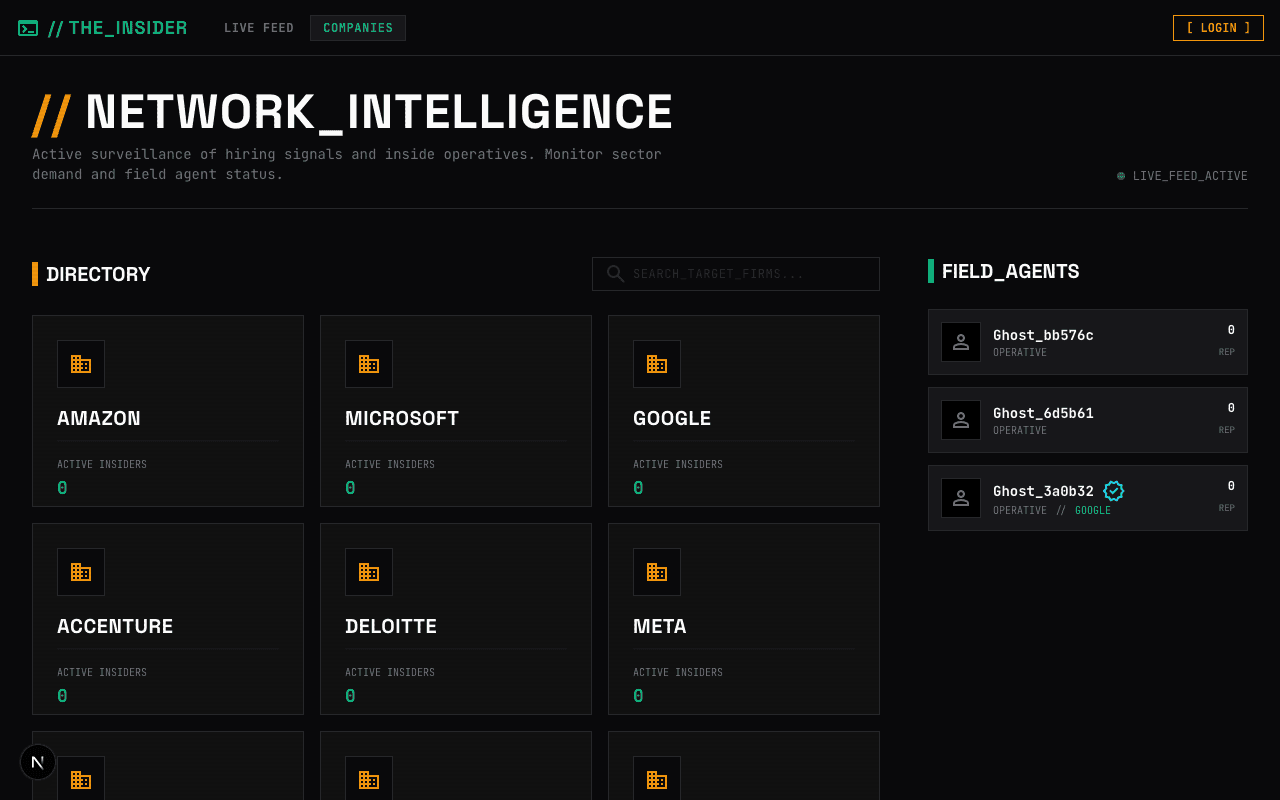Click Amazon's active insiders count
This screenshot has height=800, width=1280.
62,488
